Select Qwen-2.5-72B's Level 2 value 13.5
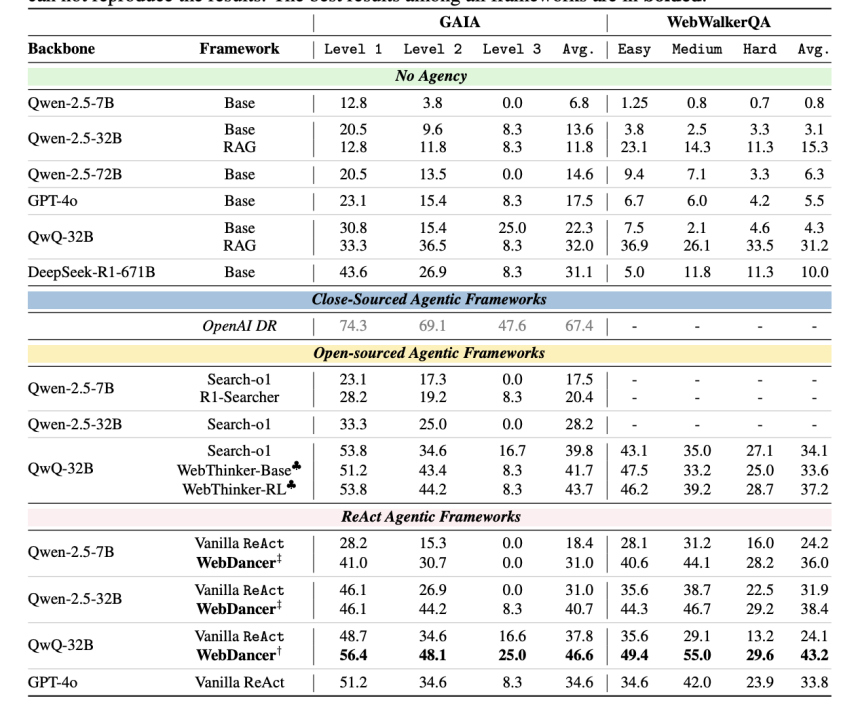 click(433, 174)
